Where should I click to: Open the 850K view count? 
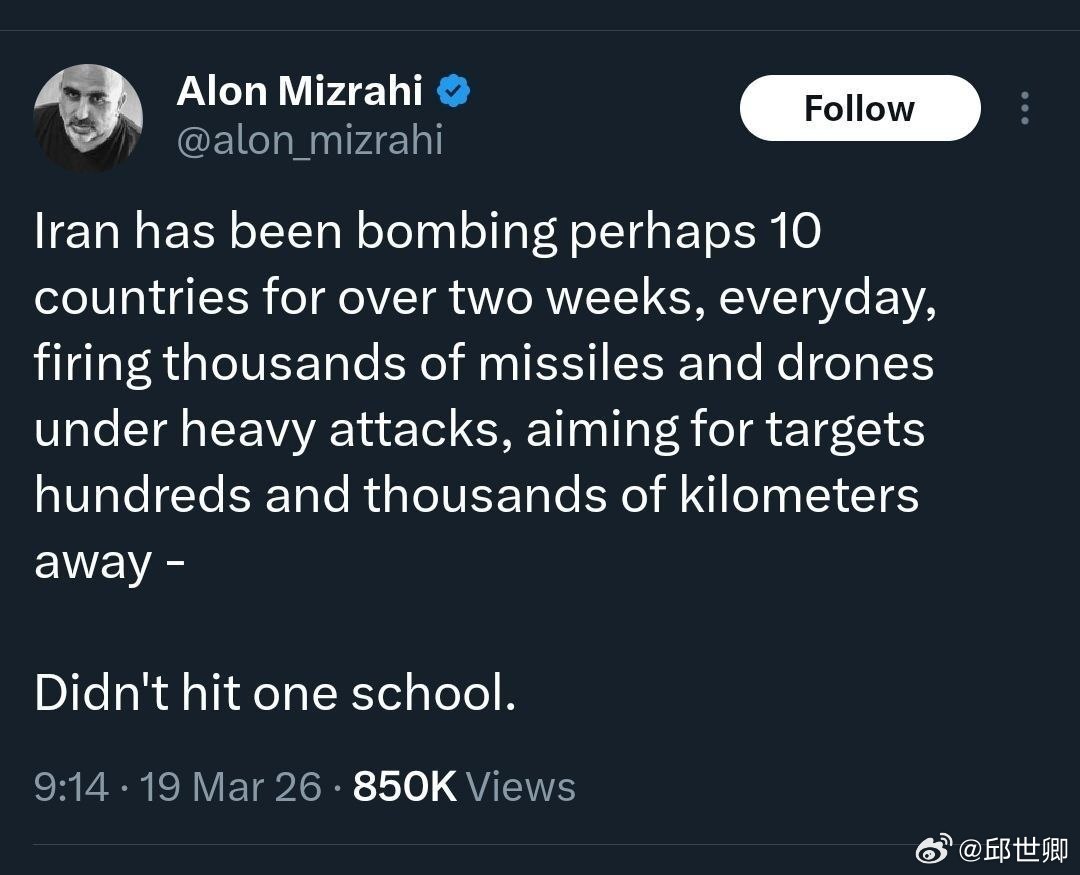pos(405,787)
